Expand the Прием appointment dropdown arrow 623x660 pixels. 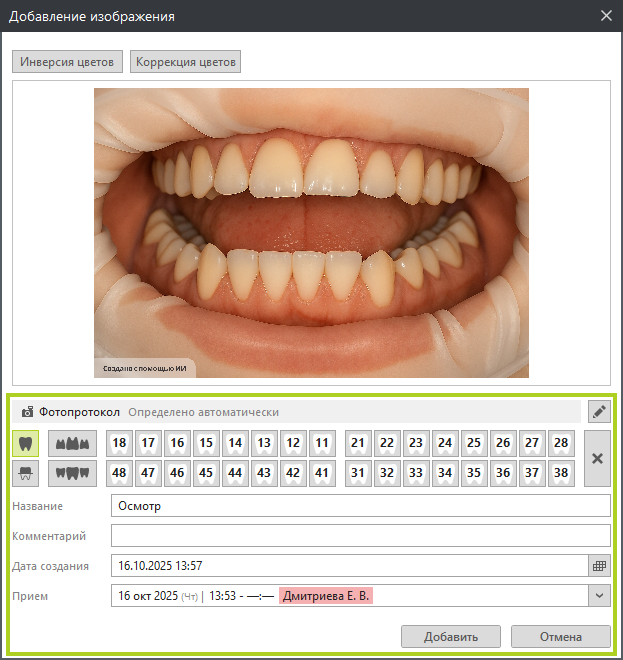pos(599,596)
